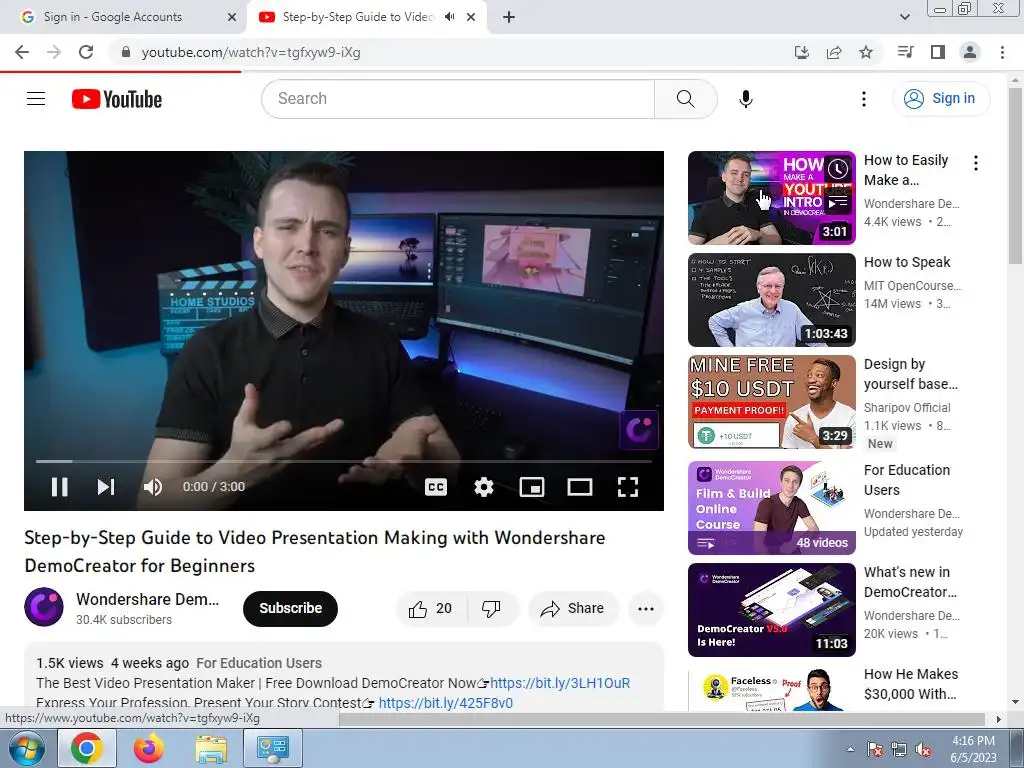Mute the video player volume
Image resolution: width=1024 pixels, height=768 pixels.
[x=153, y=487]
